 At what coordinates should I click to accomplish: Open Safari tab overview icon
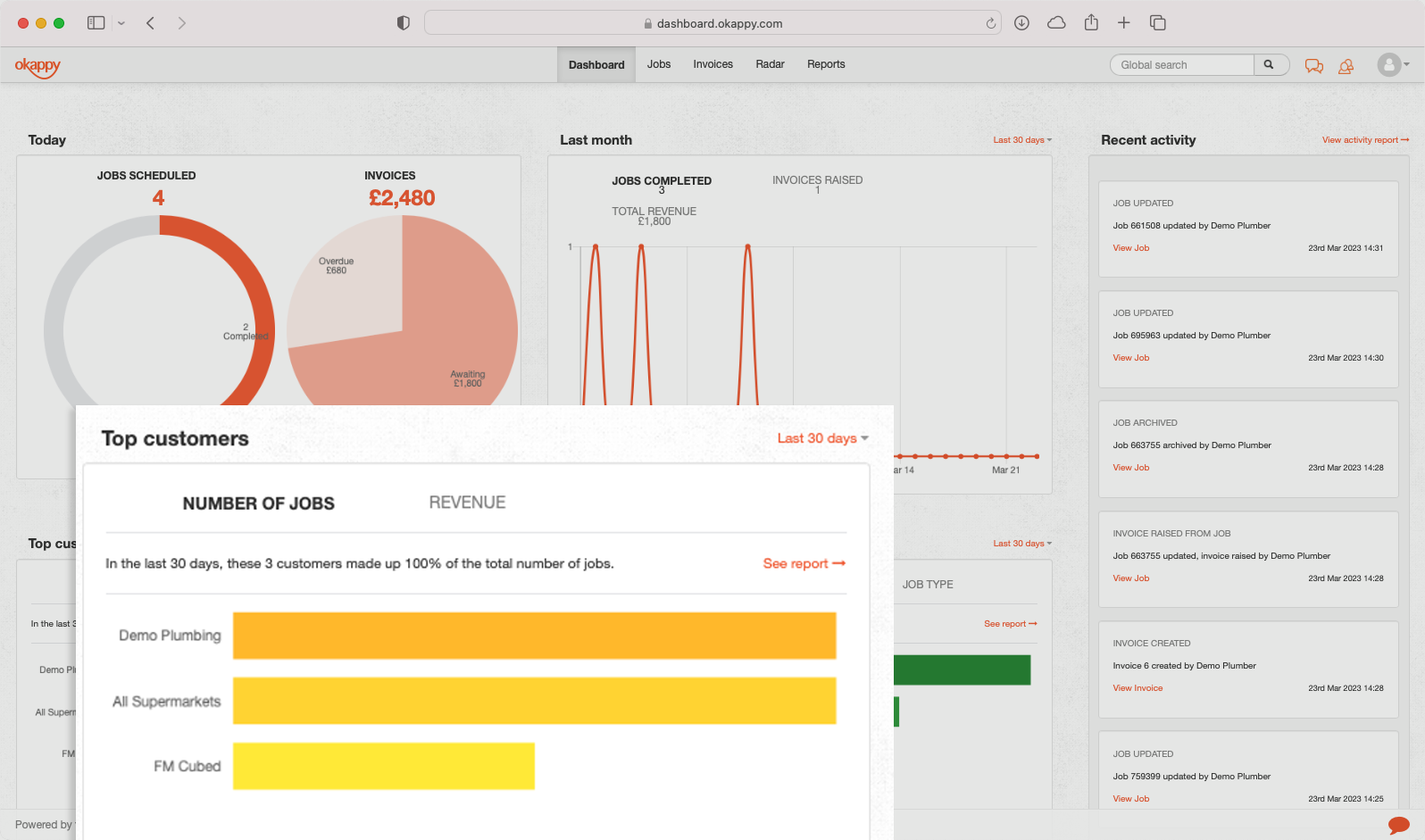[1158, 23]
